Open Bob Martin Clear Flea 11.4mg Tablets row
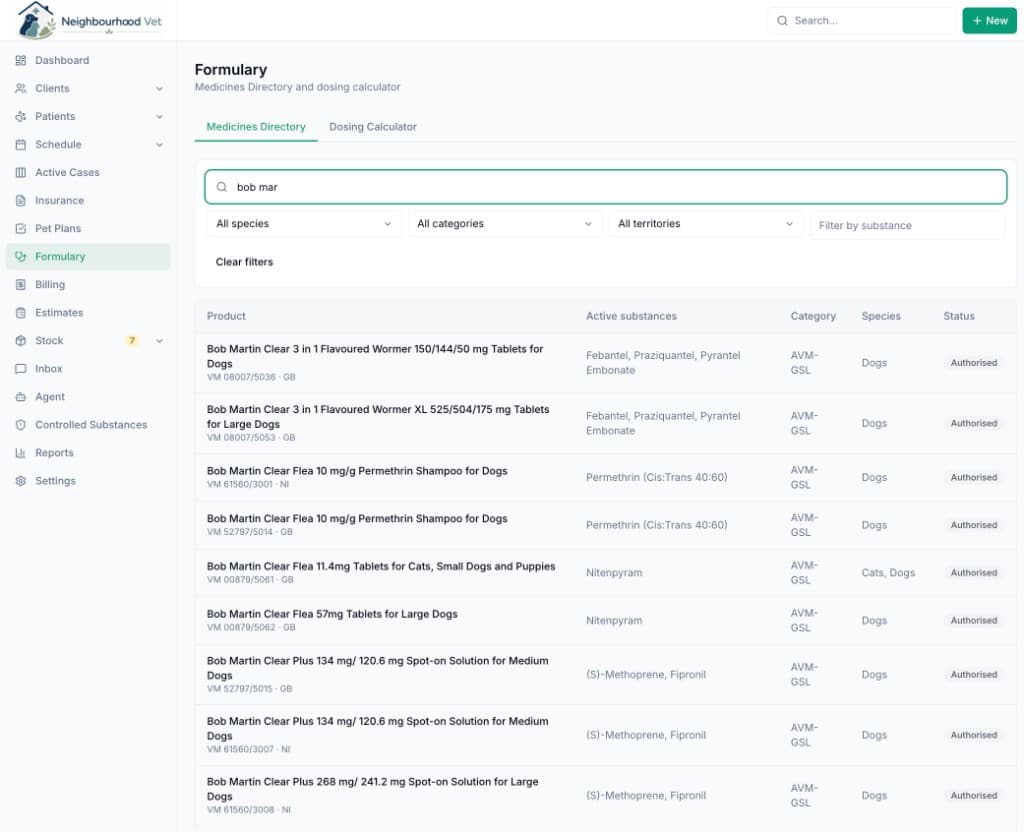 click(x=605, y=573)
